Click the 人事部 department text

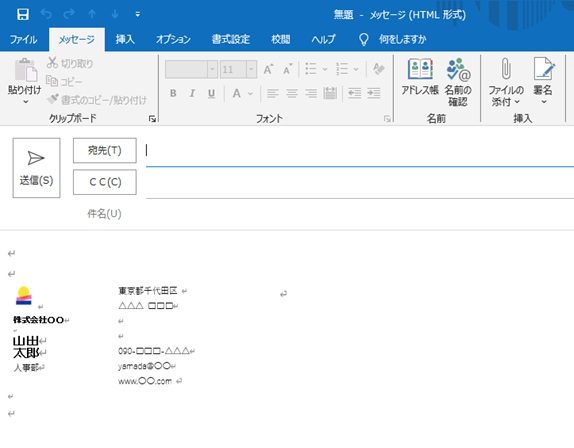tap(26, 367)
